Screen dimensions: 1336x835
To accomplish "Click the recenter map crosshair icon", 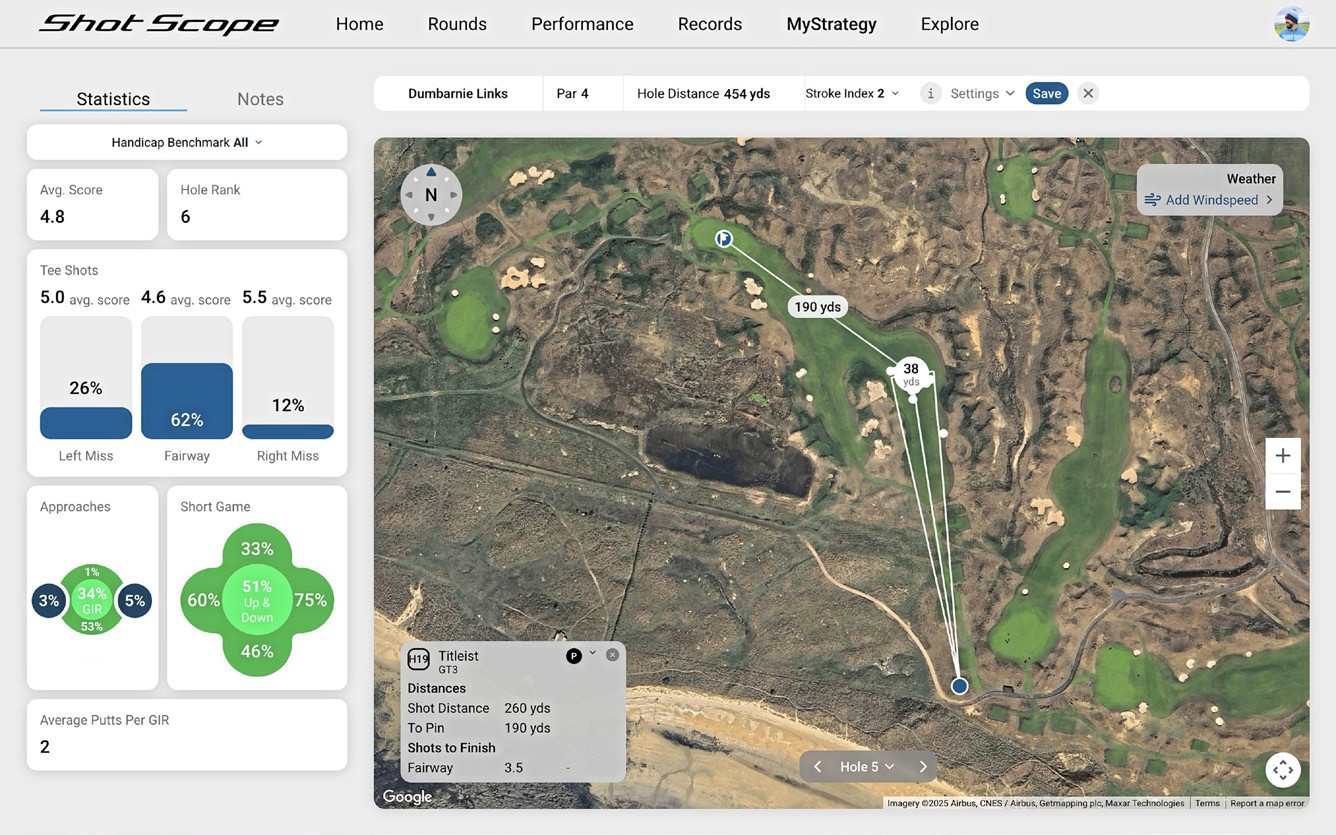I will (1283, 770).
